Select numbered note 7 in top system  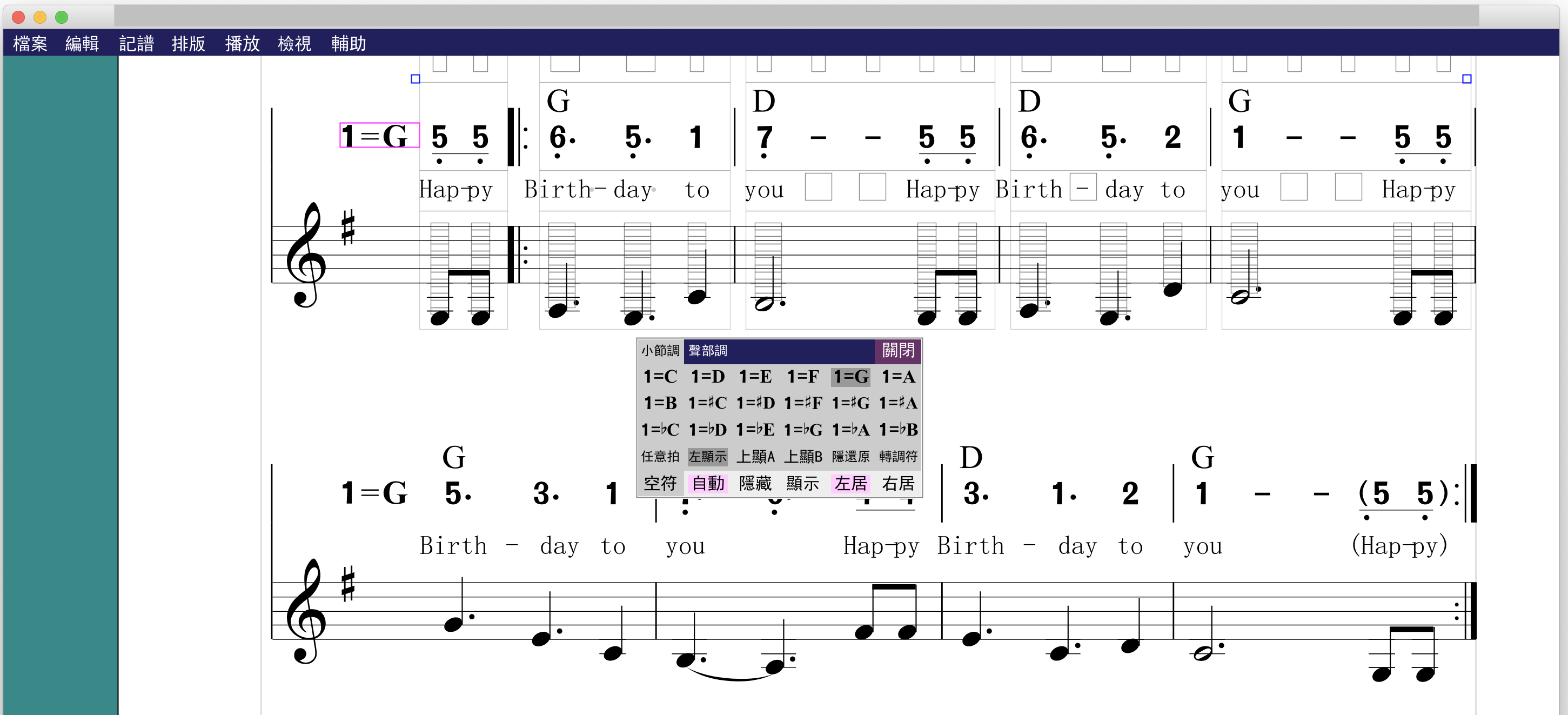pos(765,138)
